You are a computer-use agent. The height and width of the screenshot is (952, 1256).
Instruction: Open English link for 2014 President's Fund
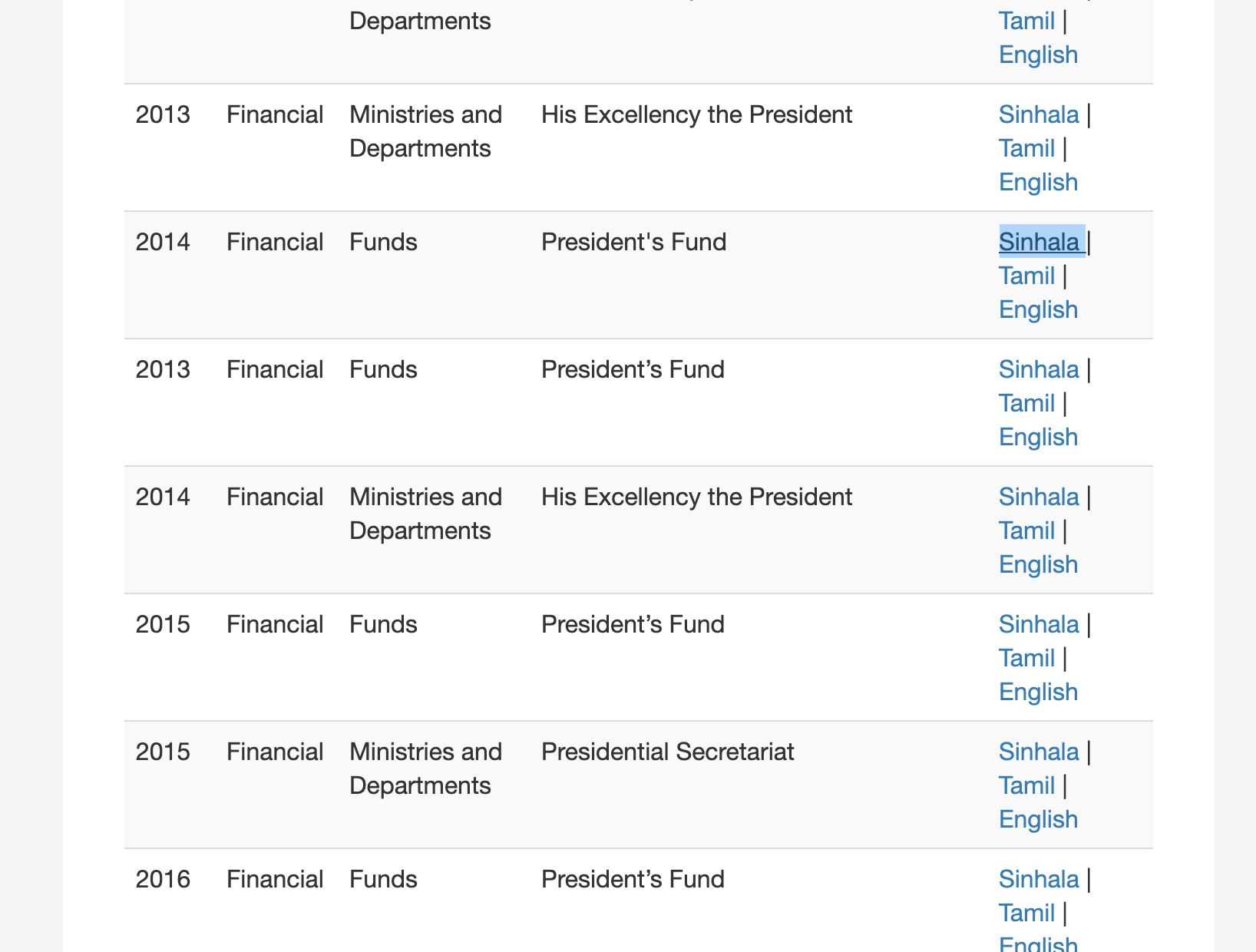(1038, 309)
